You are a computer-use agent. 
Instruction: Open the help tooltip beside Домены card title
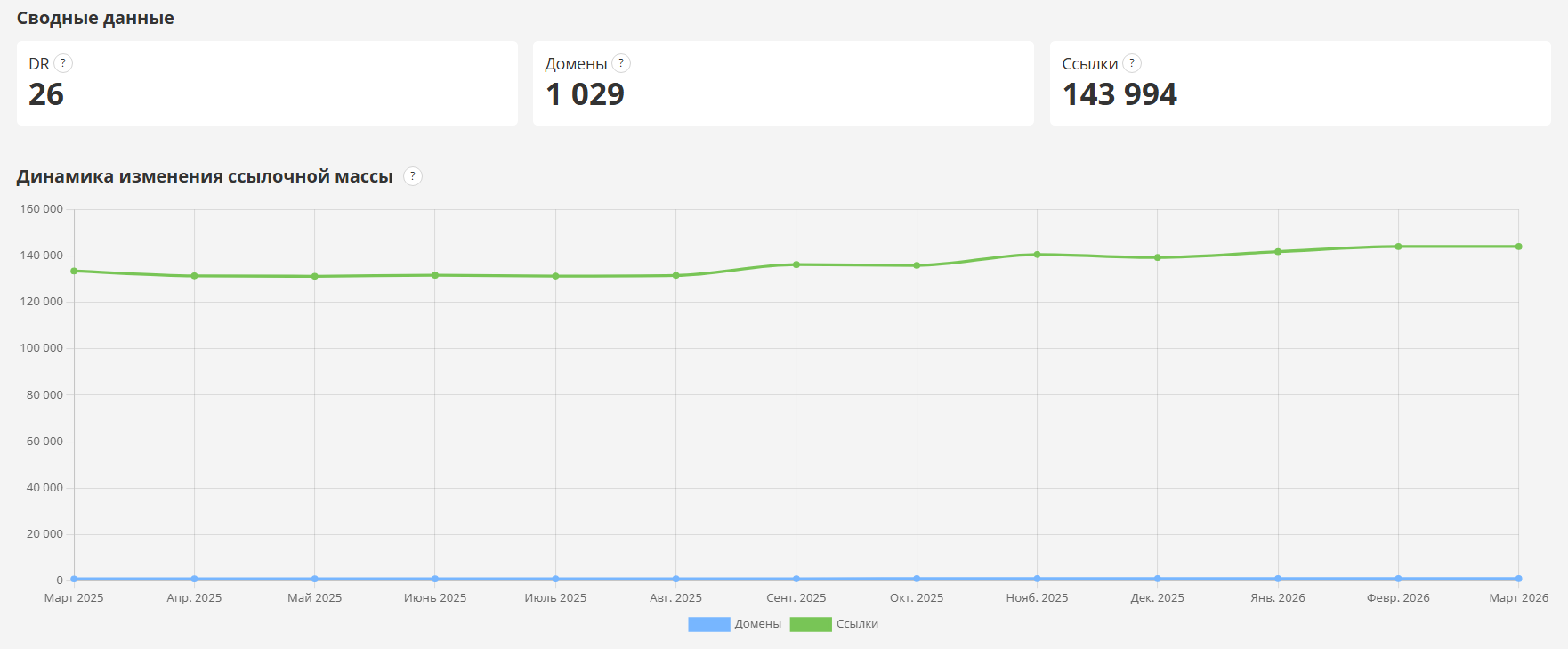[x=621, y=63]
